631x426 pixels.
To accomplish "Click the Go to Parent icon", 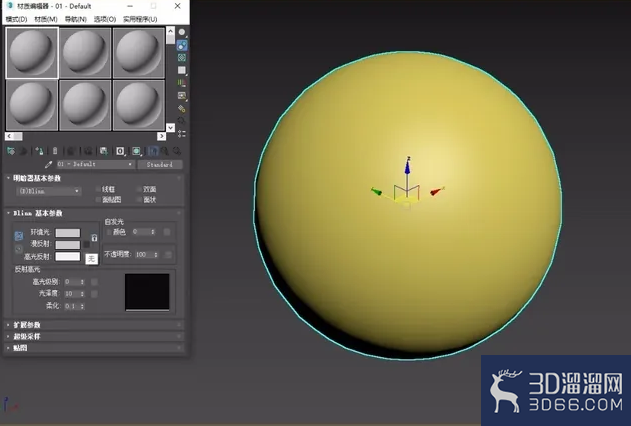I will (x=165, y=151).
